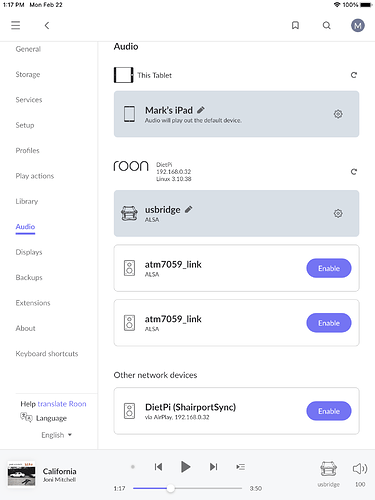Open the volume control speaker icon

360,469
